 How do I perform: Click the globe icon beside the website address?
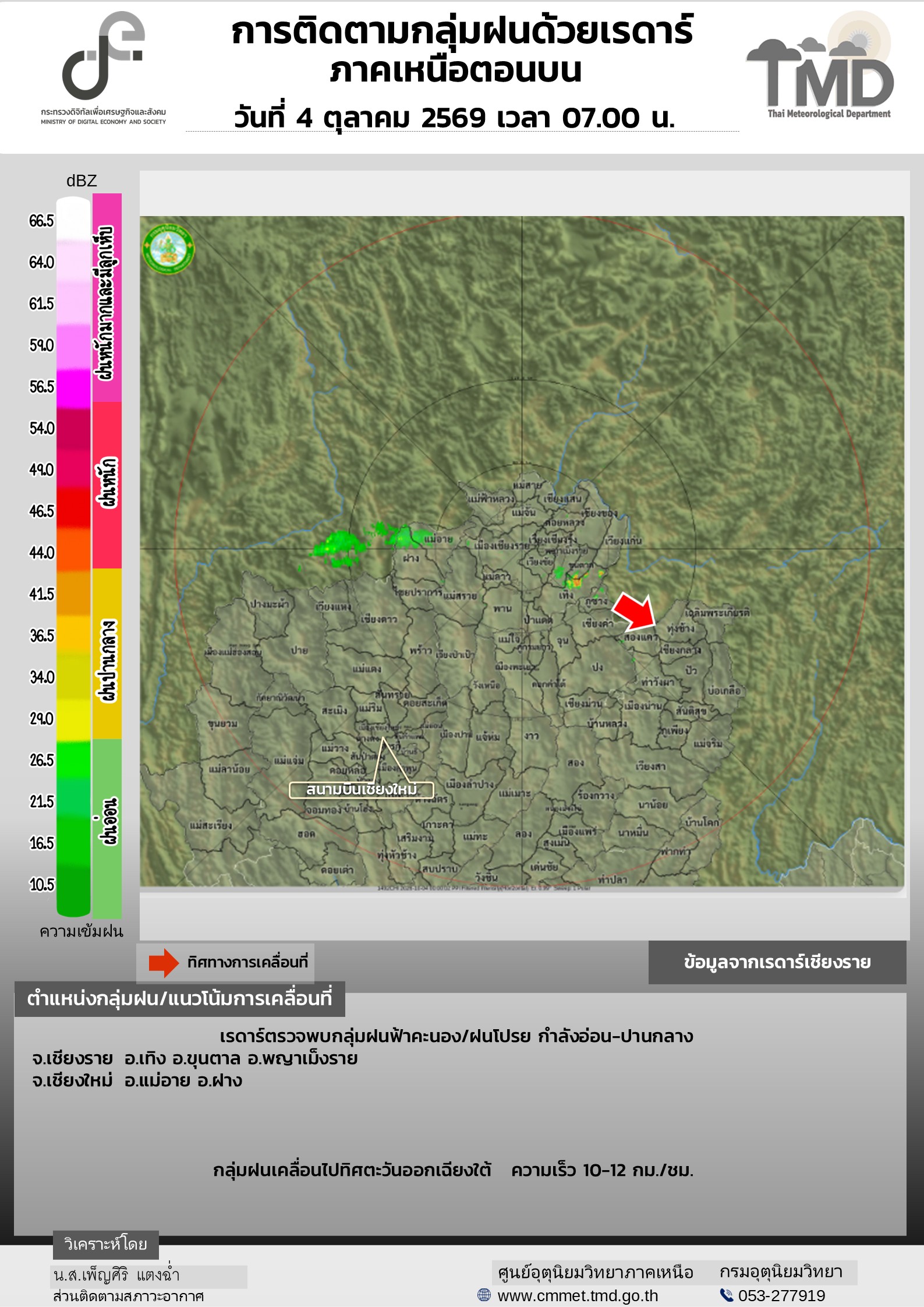pos(484,1295)
